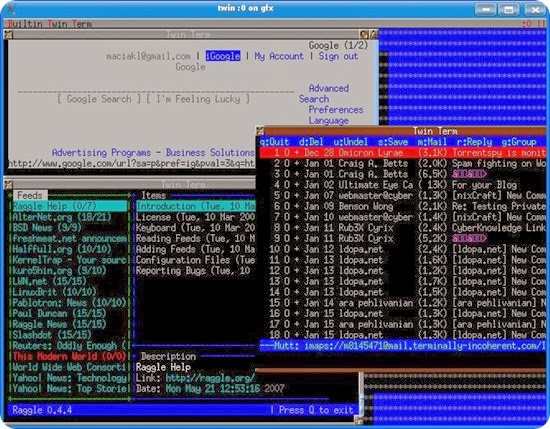Select the kuroShin.org (9/10) feed
Viewport: 550px width, 429px height.
click(70, 270)
